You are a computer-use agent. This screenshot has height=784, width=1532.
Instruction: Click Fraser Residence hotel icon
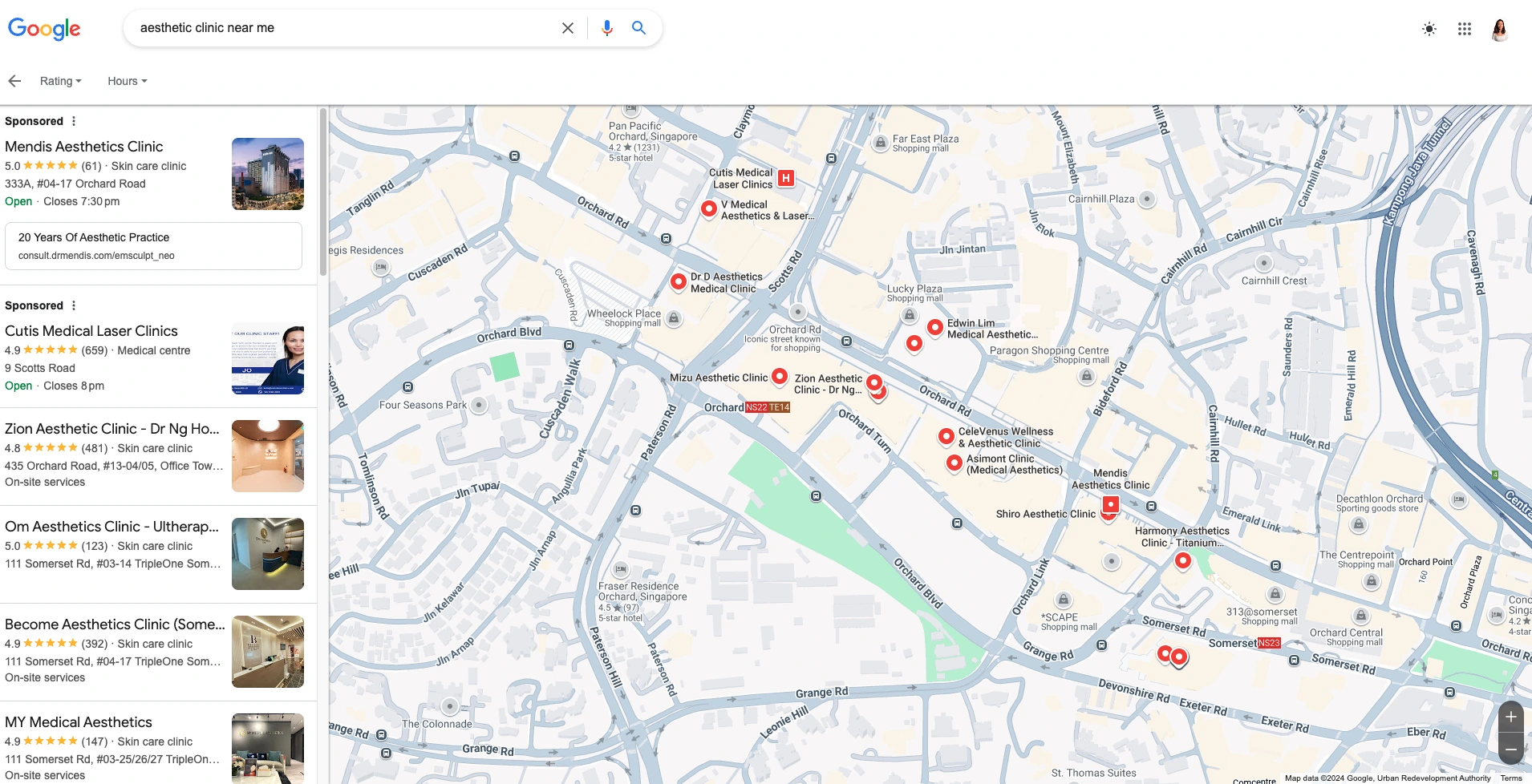coord(621,569)
